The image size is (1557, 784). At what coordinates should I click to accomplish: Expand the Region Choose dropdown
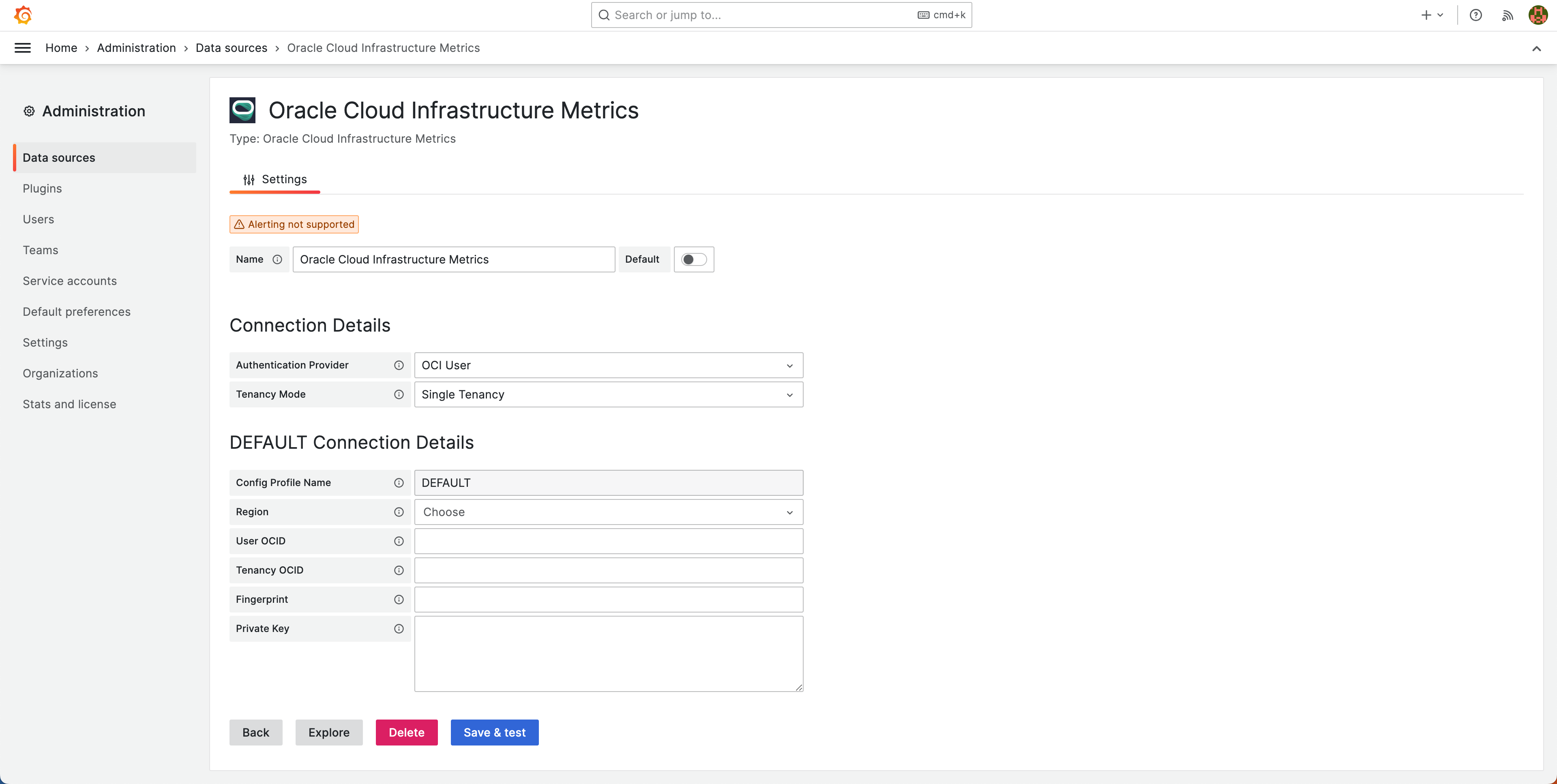click(608, 512)
